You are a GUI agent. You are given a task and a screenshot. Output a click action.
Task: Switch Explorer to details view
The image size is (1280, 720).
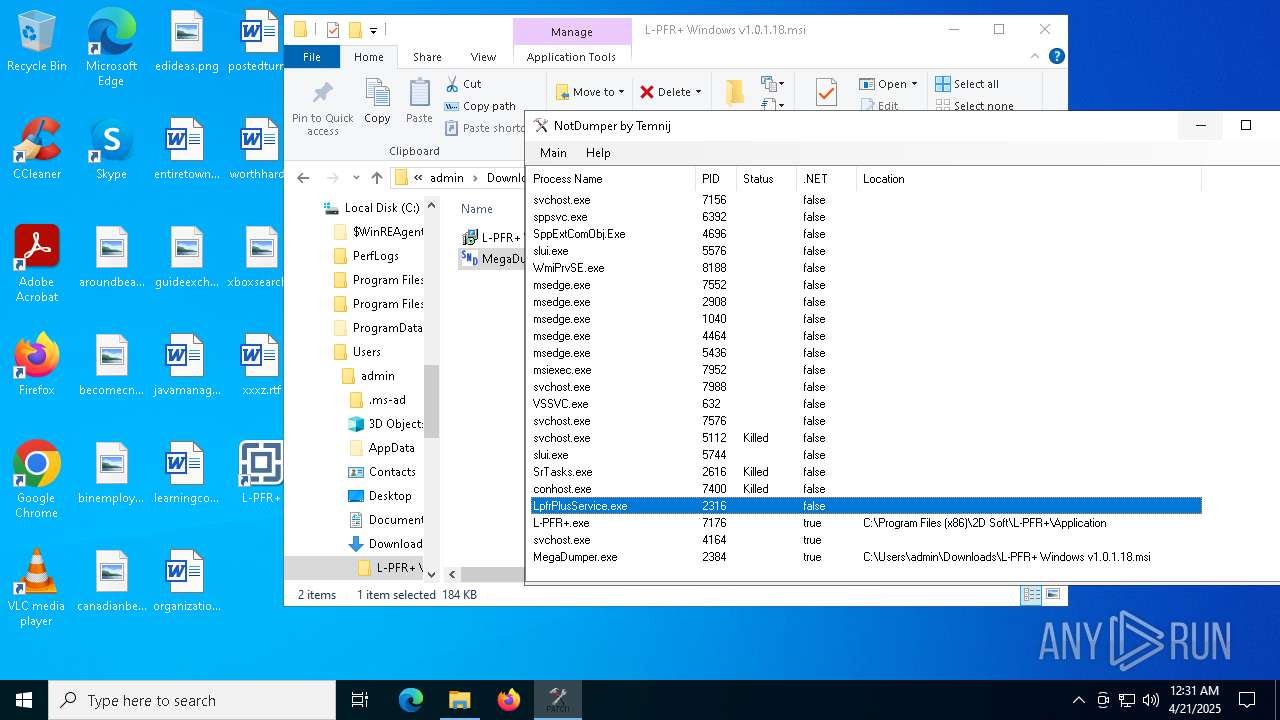(x=1031, y=595)
